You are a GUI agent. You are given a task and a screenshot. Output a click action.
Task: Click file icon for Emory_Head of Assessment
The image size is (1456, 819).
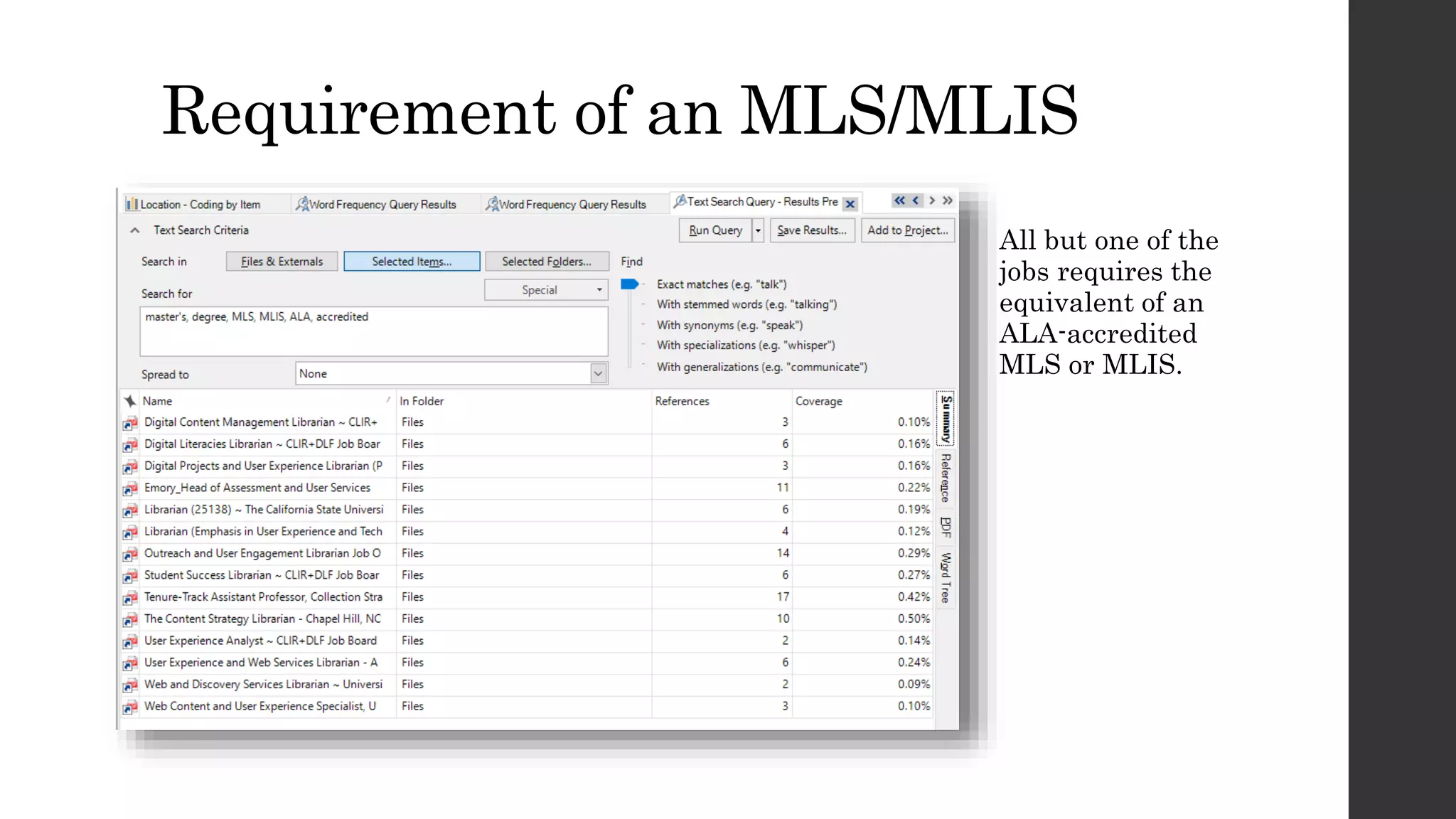coord(130,489)
